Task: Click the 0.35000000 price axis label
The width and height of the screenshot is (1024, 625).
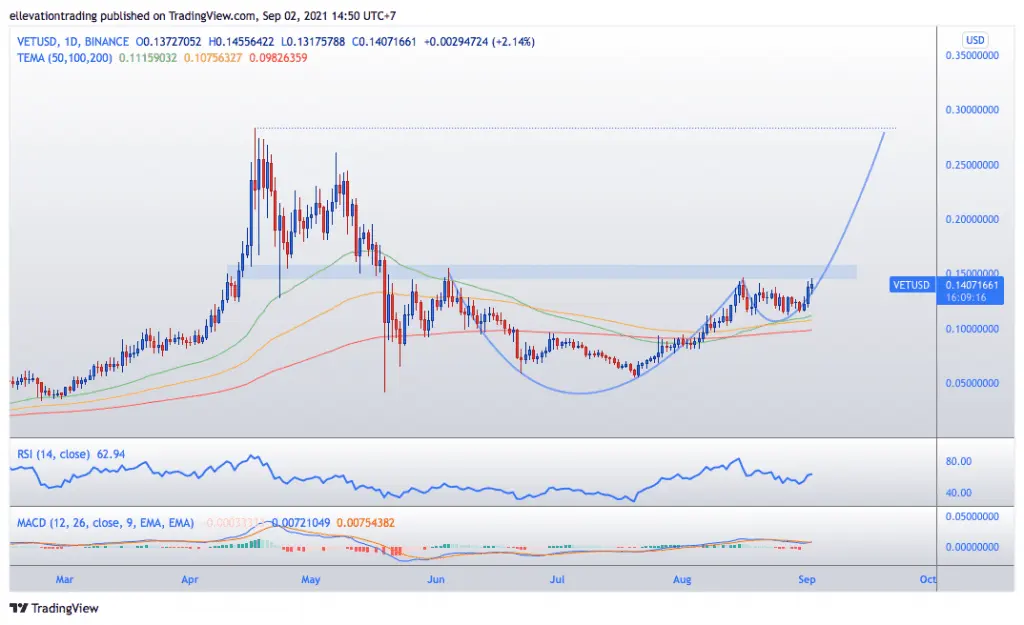Action: coord(972,56)
